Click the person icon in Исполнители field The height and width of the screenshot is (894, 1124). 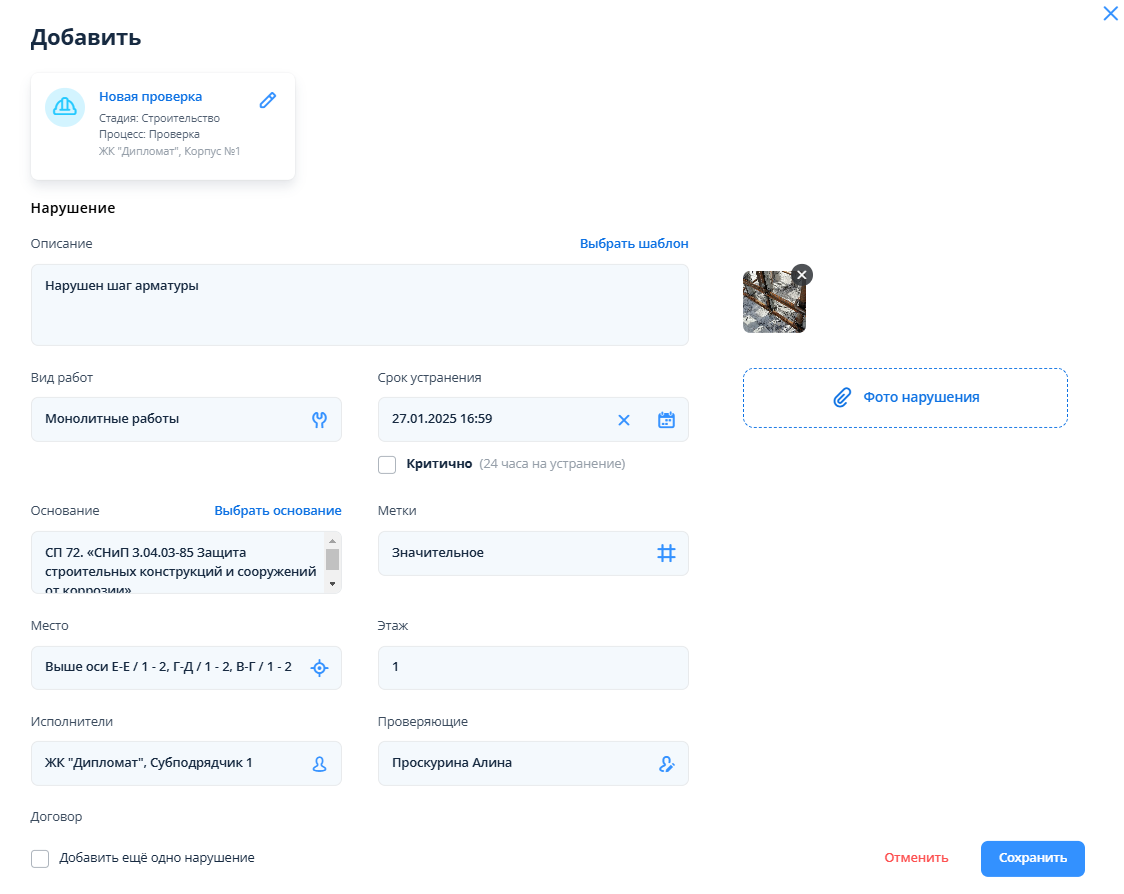pyautogui.click(x=319, y=764)
